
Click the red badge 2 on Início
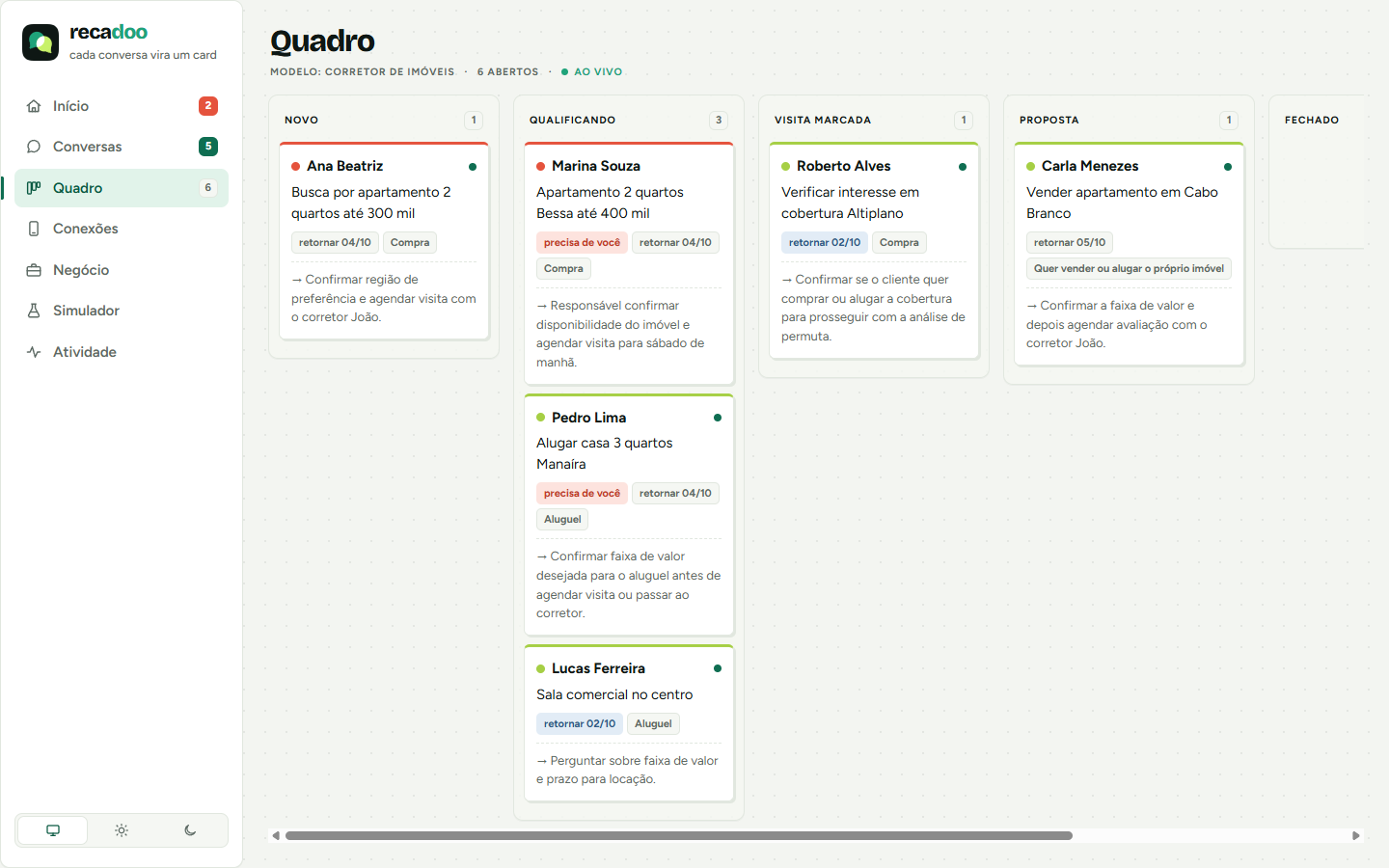tap(208, 106)
